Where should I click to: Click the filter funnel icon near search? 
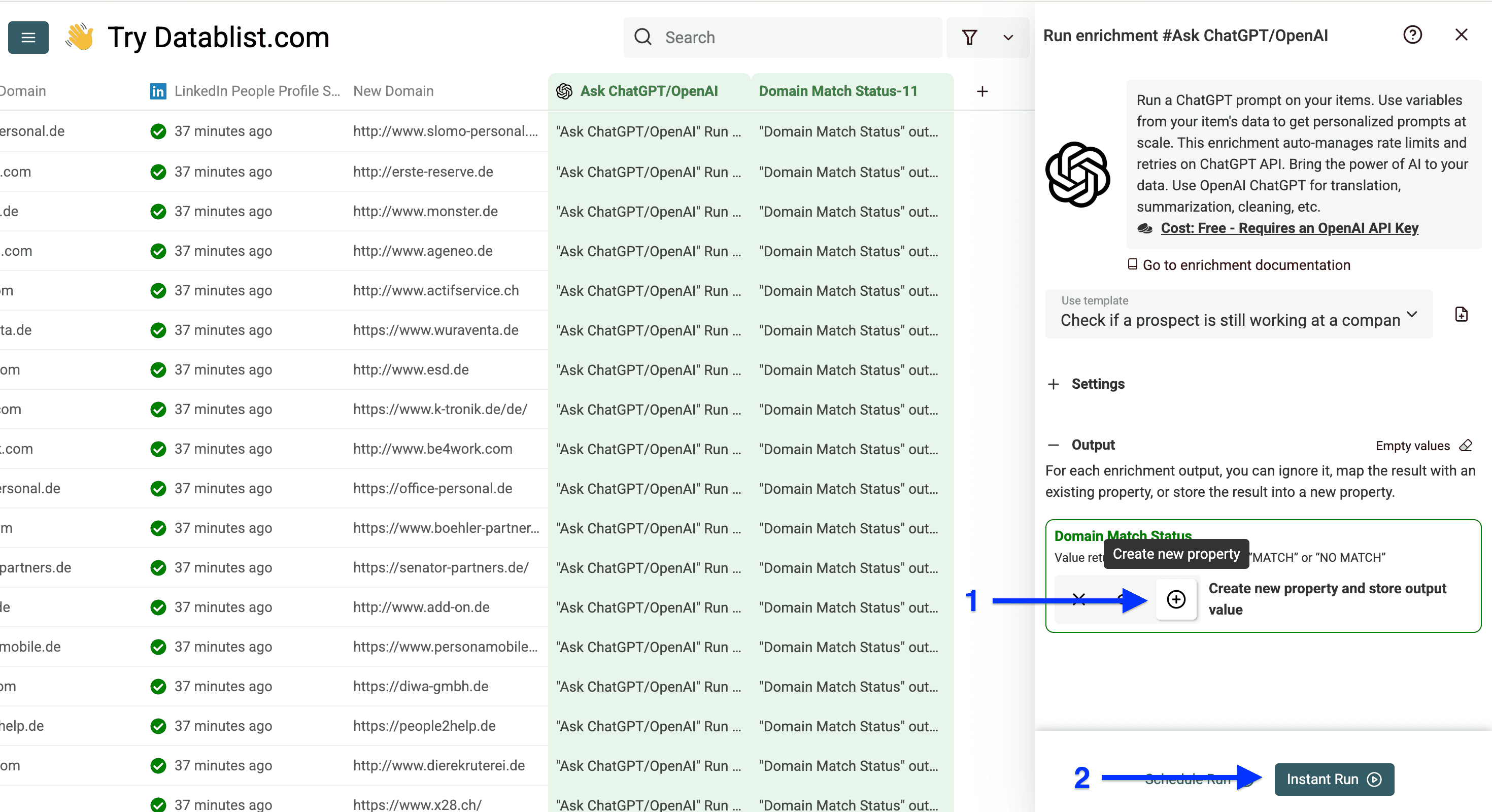pos(970,37)
